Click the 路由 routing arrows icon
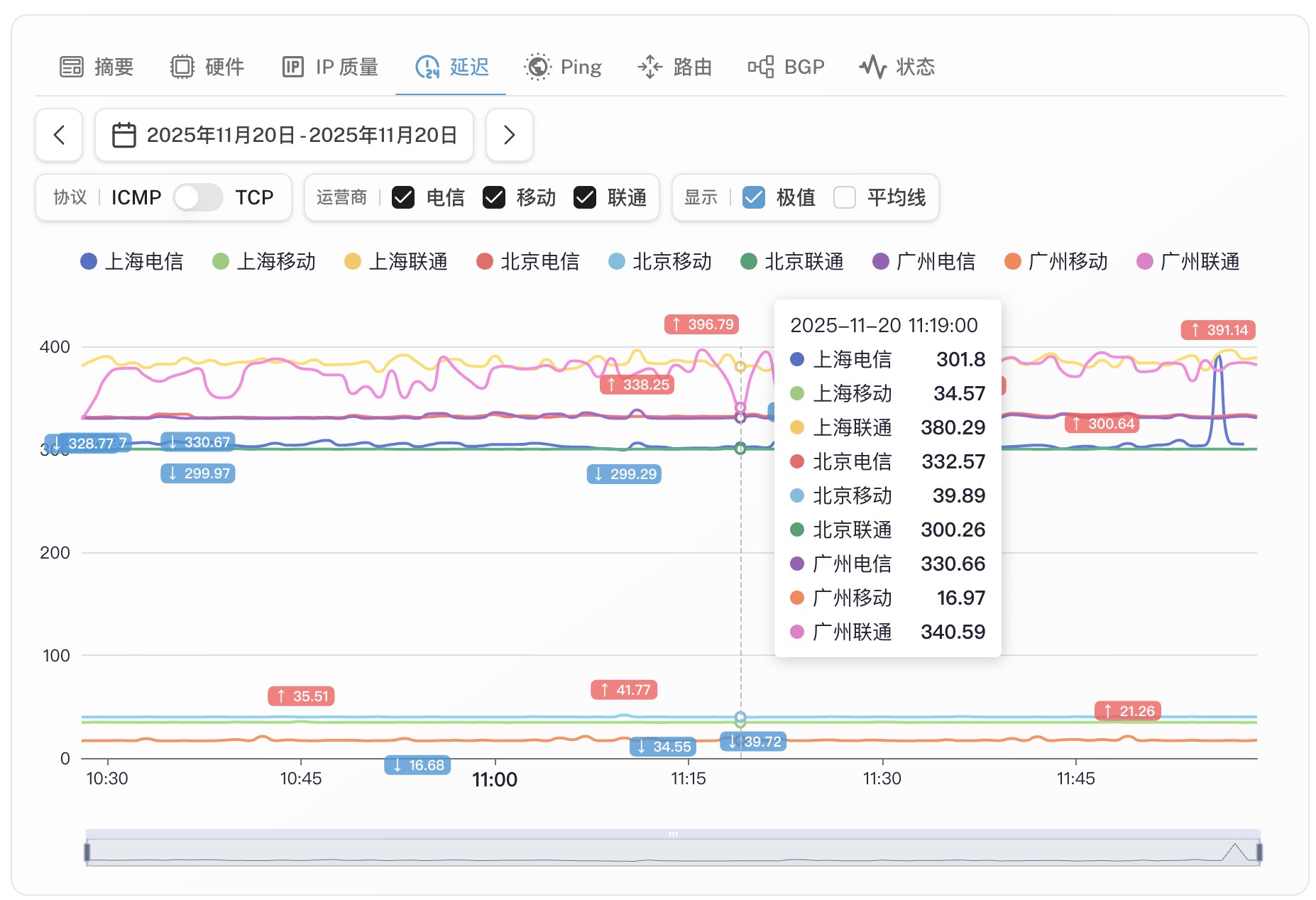This screenshot has width=1316, height=900. point(649,67)
